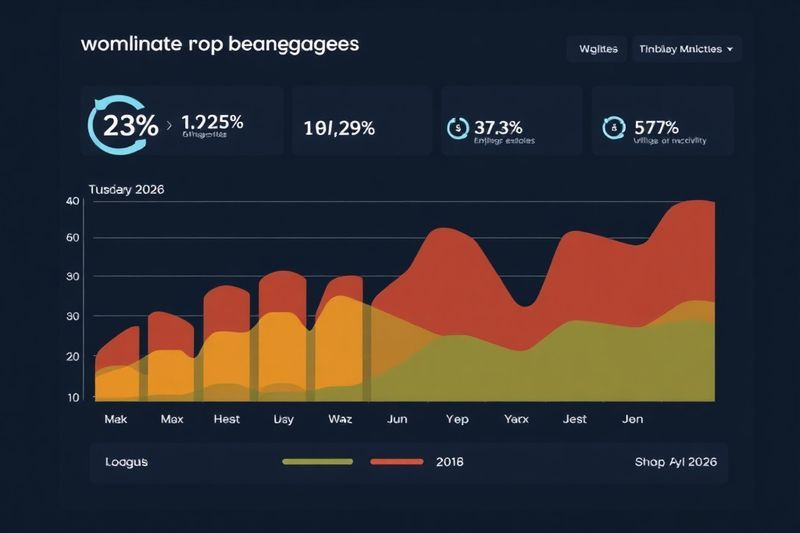Screen dimensions: 800x533
Task: Click the Shop Ayl 2026 link
Action: (675, 462)
